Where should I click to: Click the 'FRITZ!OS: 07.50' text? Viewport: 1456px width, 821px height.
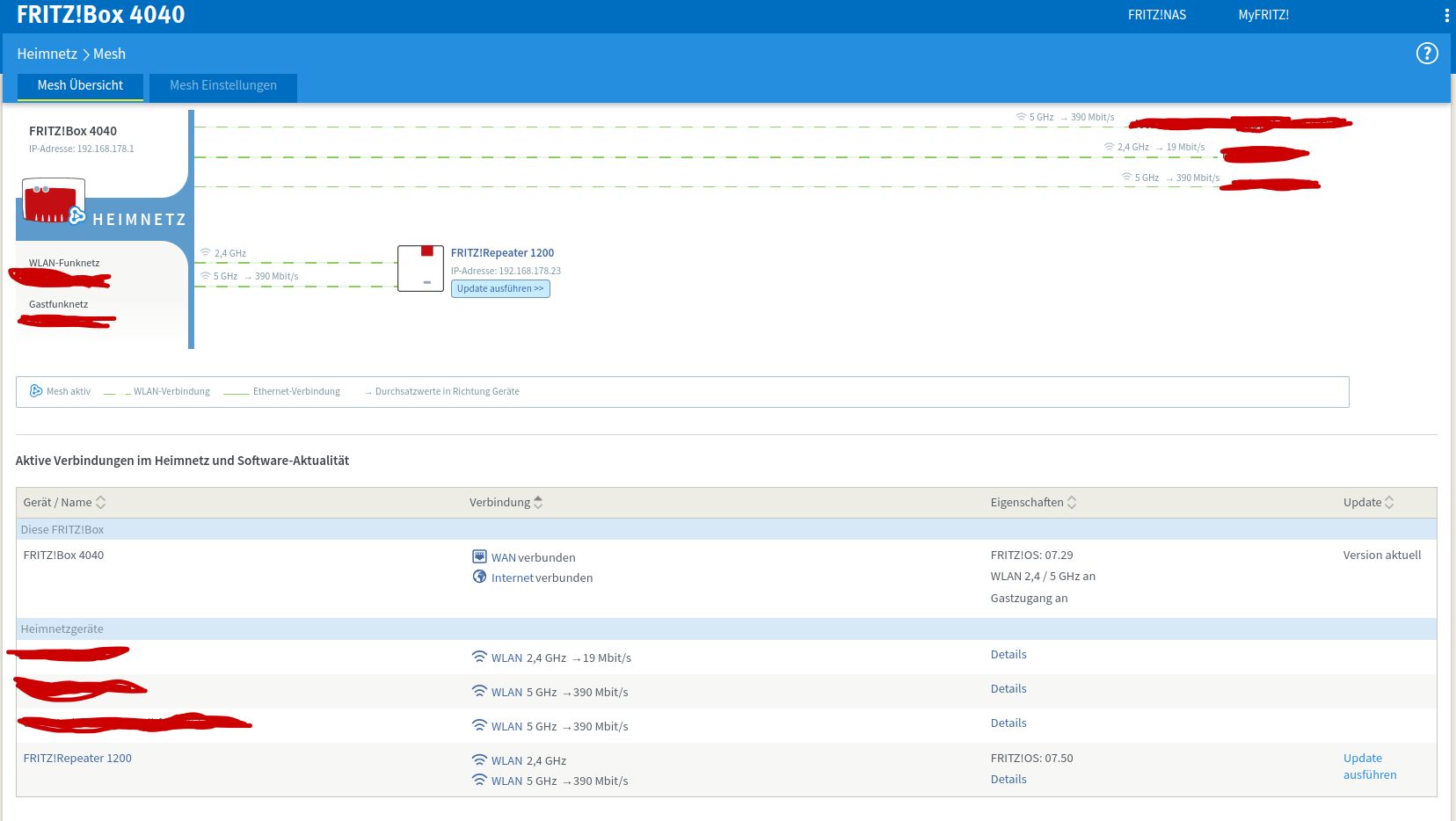1031,759
